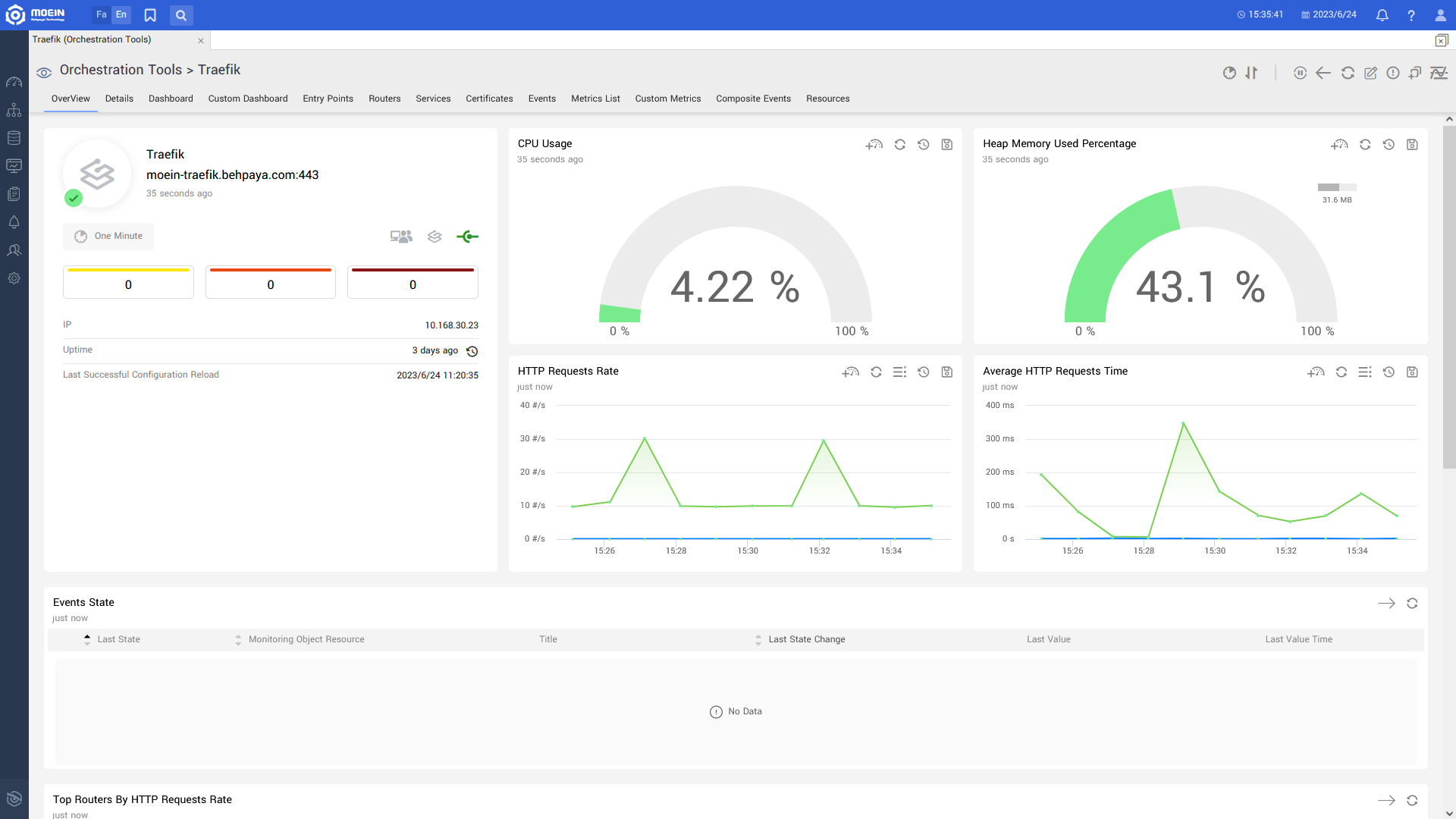
Task: Switch to the Dashboard tab
Action: 171,99
